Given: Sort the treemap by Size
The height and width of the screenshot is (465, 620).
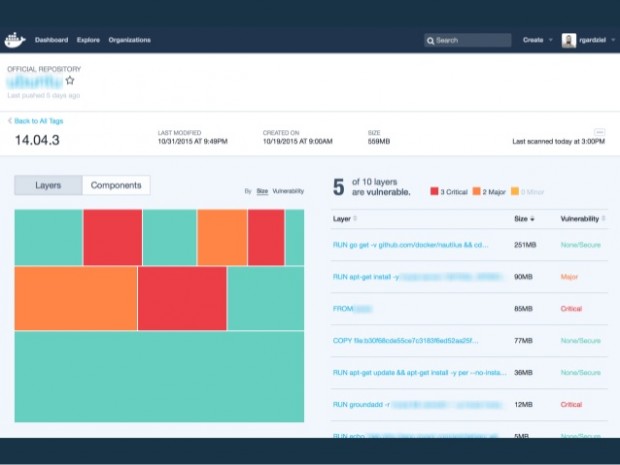Looking at the screenshot, I should [262, 191].
